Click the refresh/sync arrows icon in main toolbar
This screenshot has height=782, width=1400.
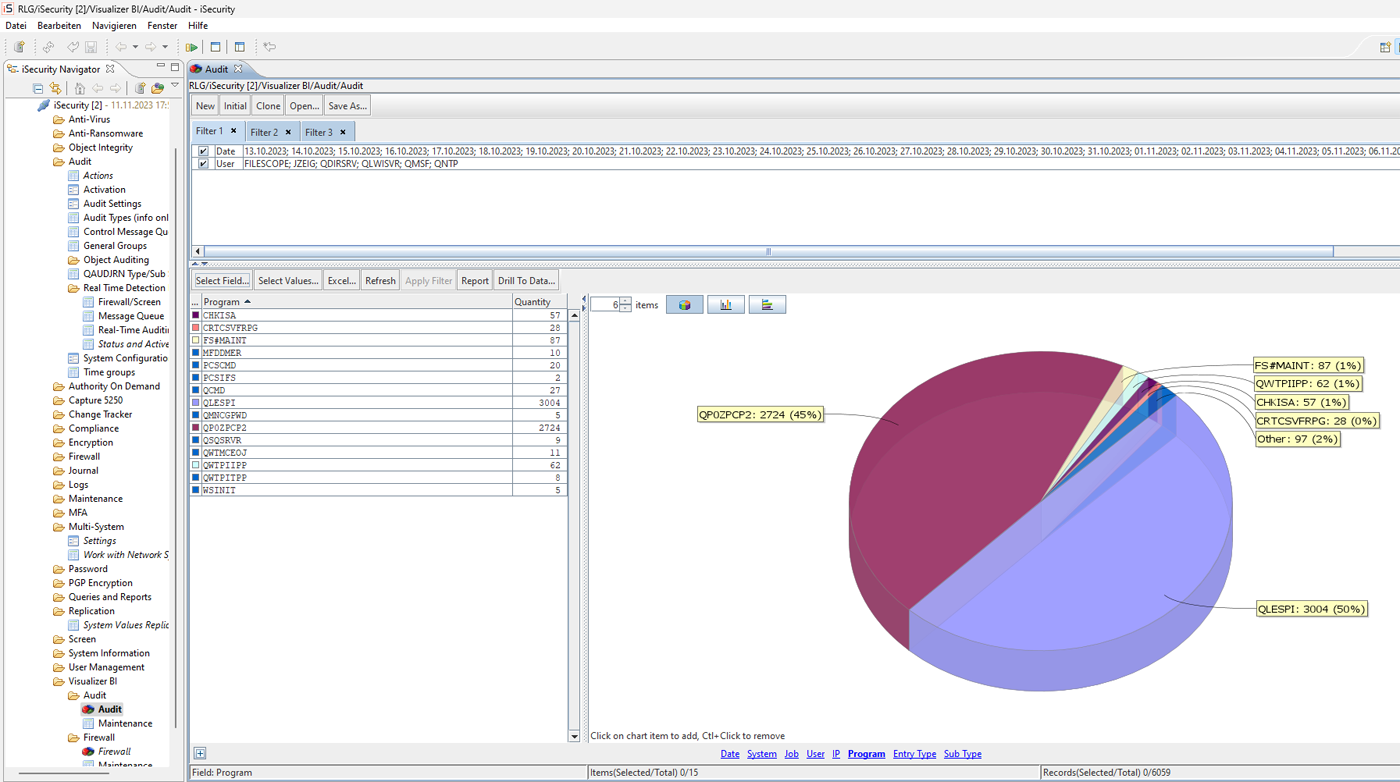pyautogui.click(x=48, y=47)
